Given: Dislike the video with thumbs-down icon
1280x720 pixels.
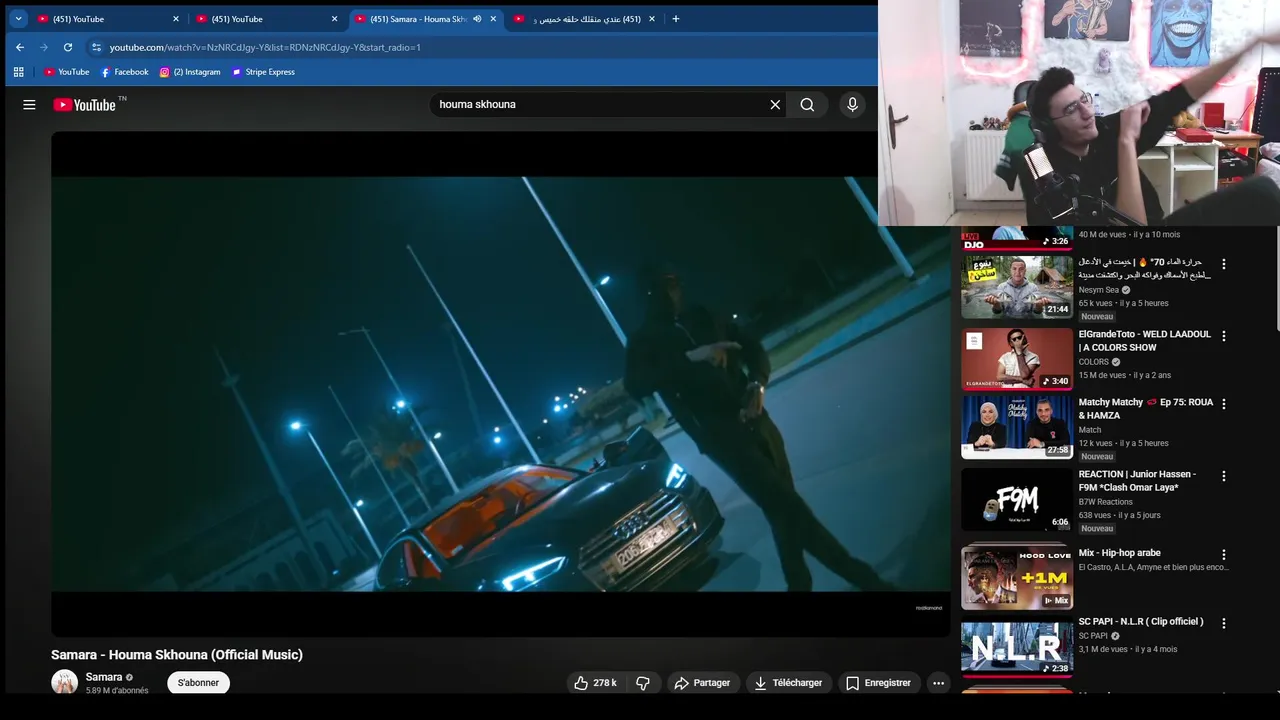Looking at the screenshot, I should tap(643, 683).
